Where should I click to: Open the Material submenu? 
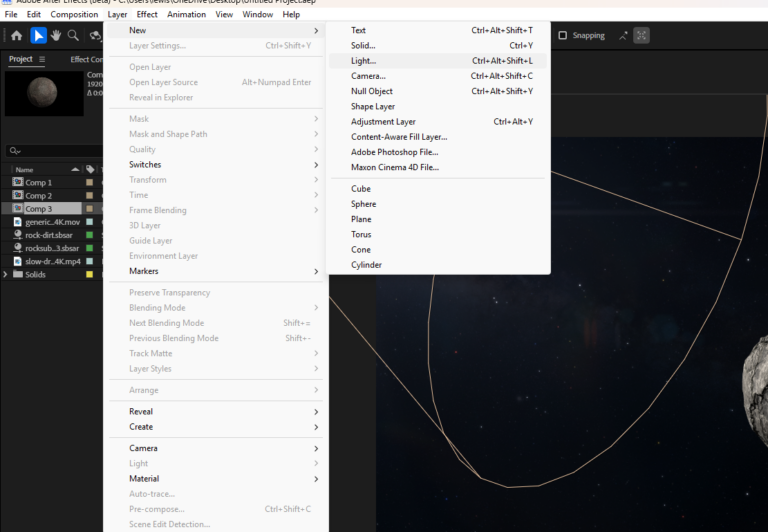216,479
